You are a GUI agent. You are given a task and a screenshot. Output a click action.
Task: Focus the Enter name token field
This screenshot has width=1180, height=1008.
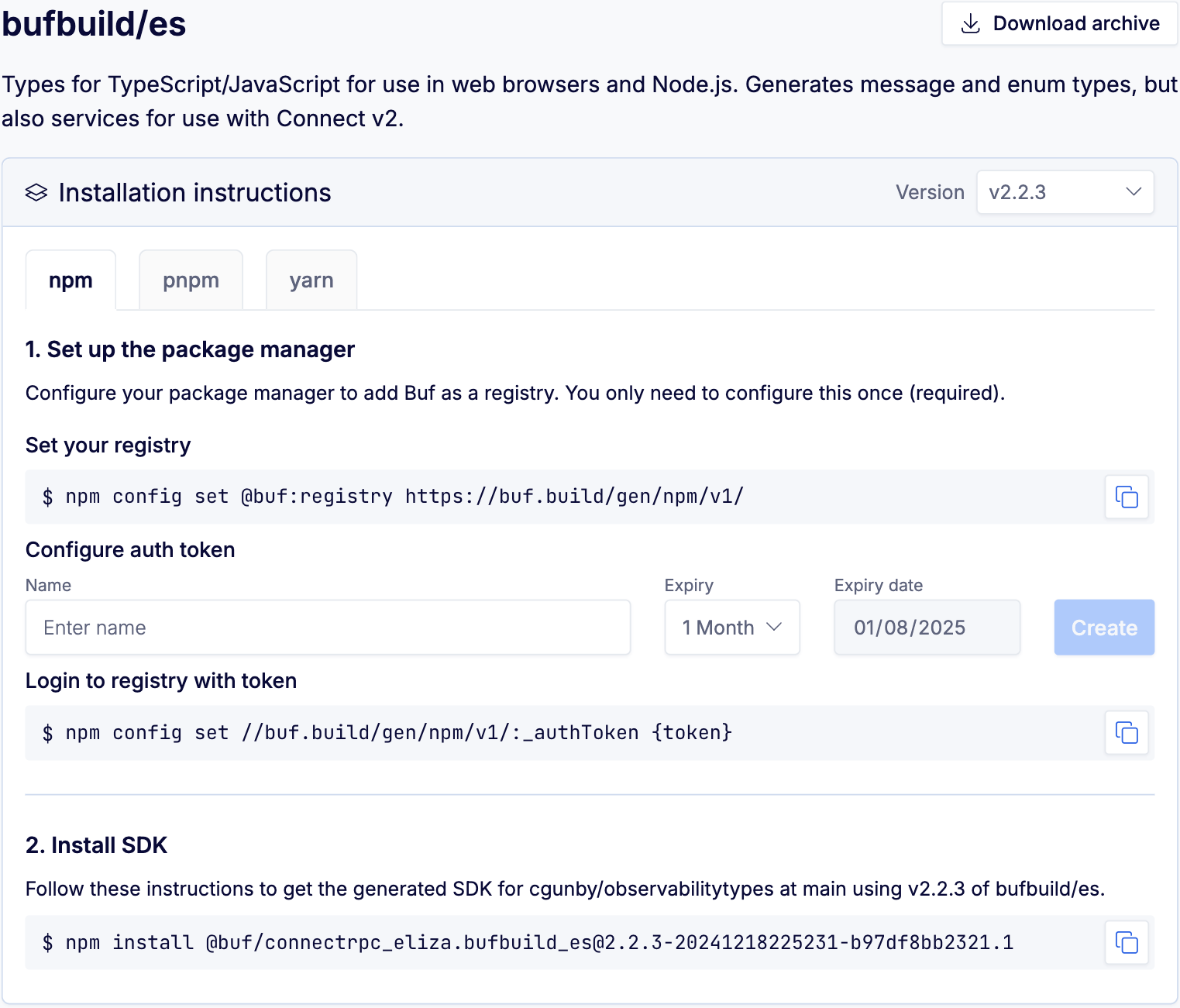click(x=328, y=628)
